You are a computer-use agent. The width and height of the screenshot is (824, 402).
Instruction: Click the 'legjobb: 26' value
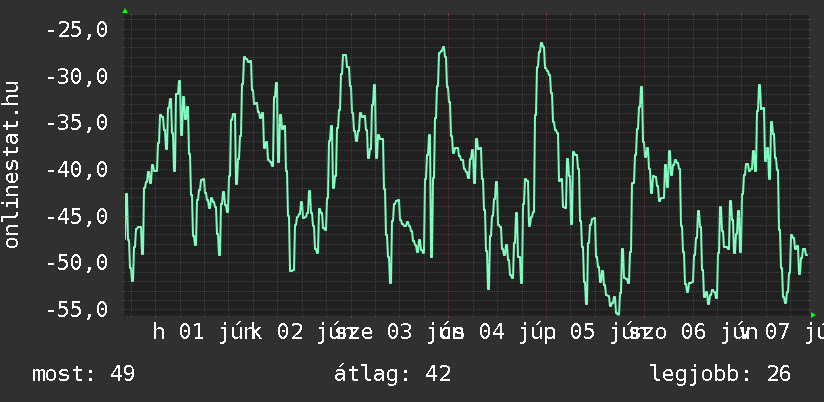(720, 374)
